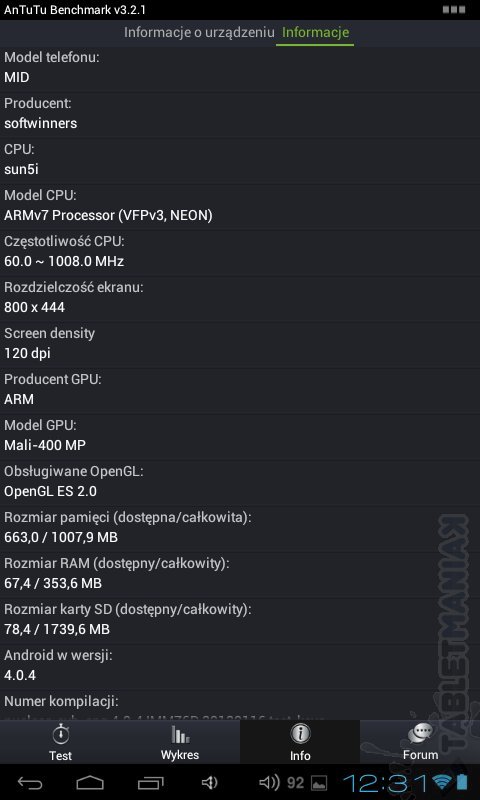The height and width of the screenshot is (800, 480).
Task: Tap the Android home button
Action: click(90, 782)
